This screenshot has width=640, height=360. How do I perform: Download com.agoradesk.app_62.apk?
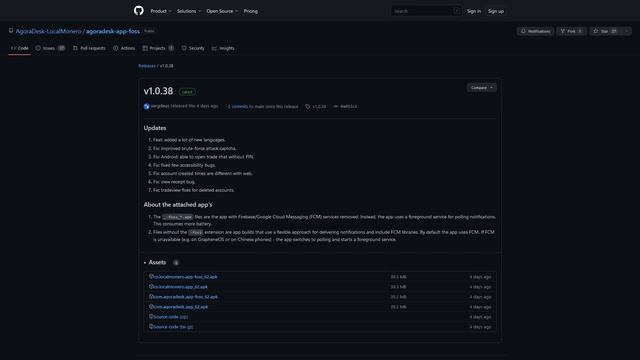tap(180, 307)
